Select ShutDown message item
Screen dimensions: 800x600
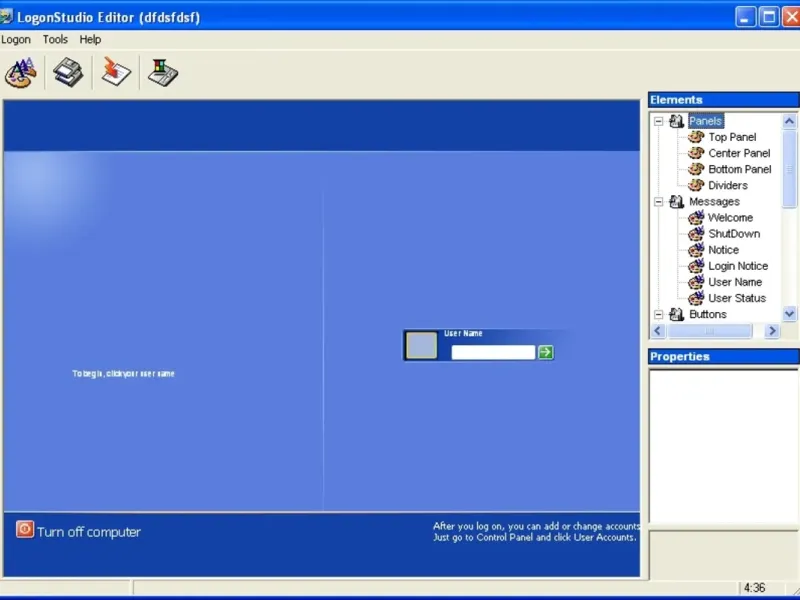click(734, 234)
